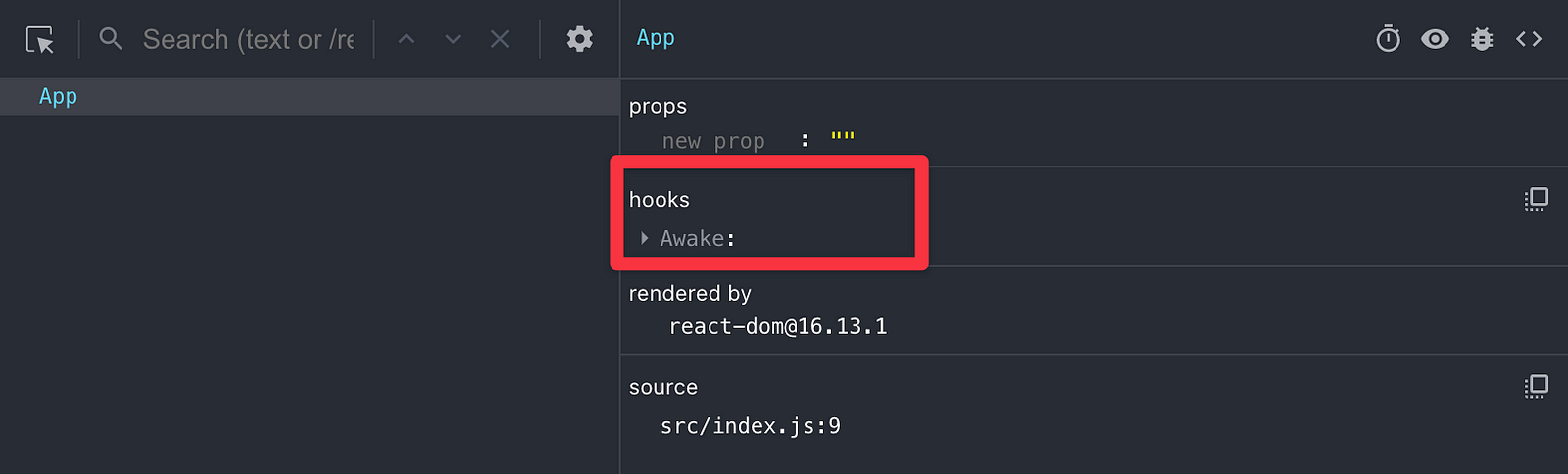This screenshot has height=474, width=1568.
Task: Activate the select-element-in-page inspector icon
Action: pos(40,39)
